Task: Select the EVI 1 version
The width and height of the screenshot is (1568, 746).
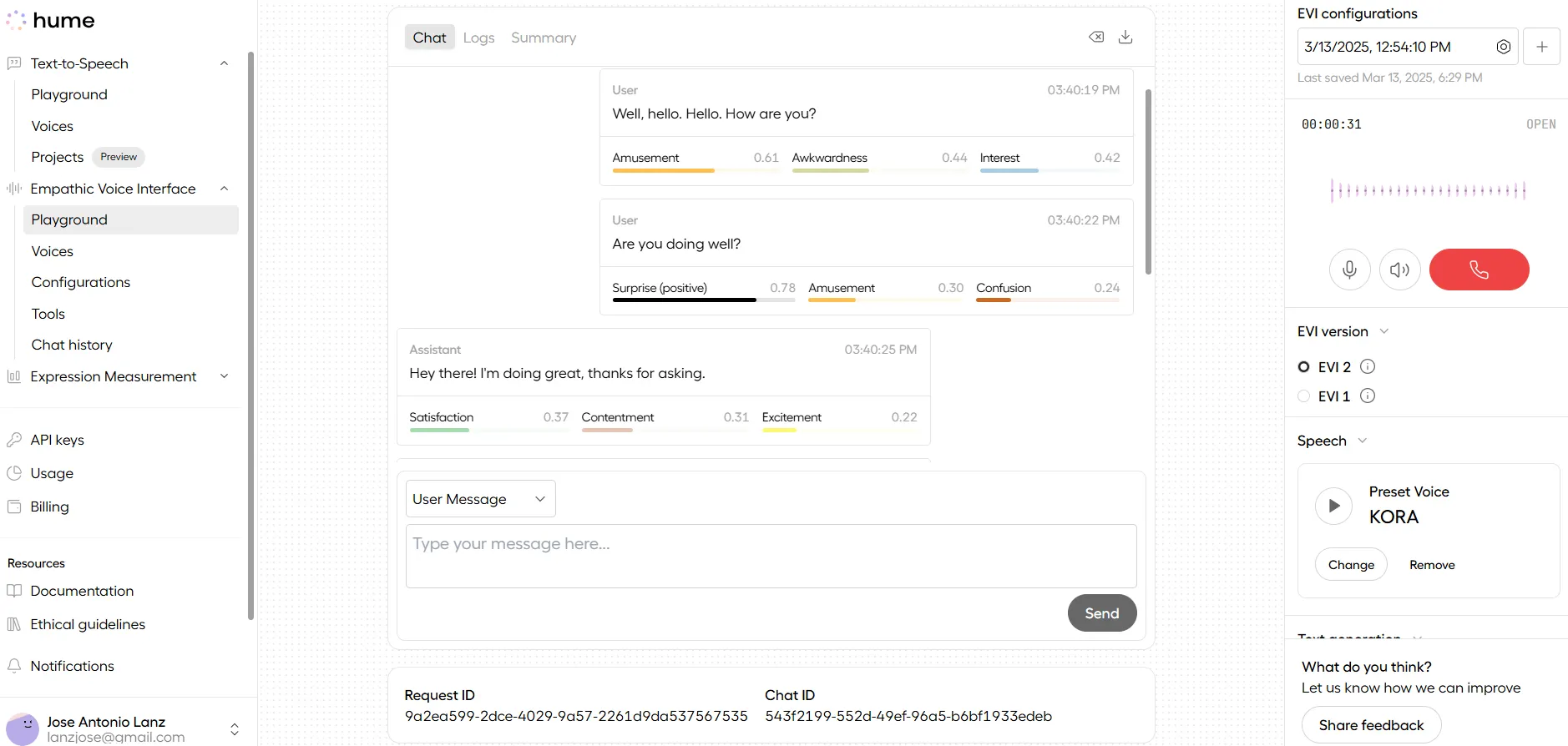Action: tap(1304, 396)
